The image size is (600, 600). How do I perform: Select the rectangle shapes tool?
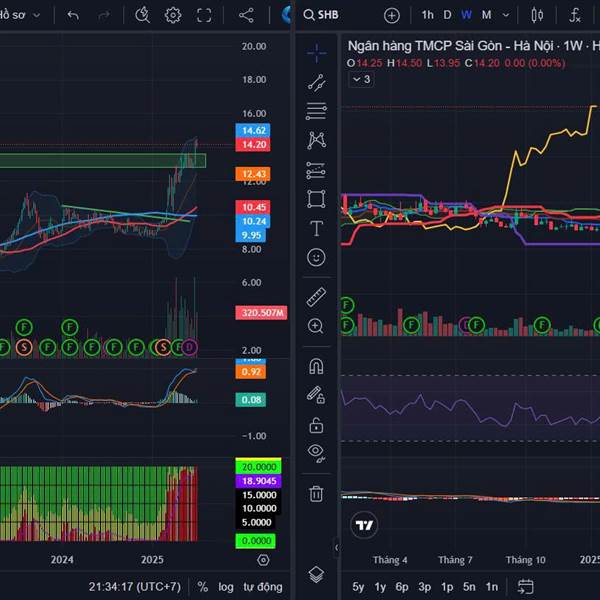[x=316, y=199]
